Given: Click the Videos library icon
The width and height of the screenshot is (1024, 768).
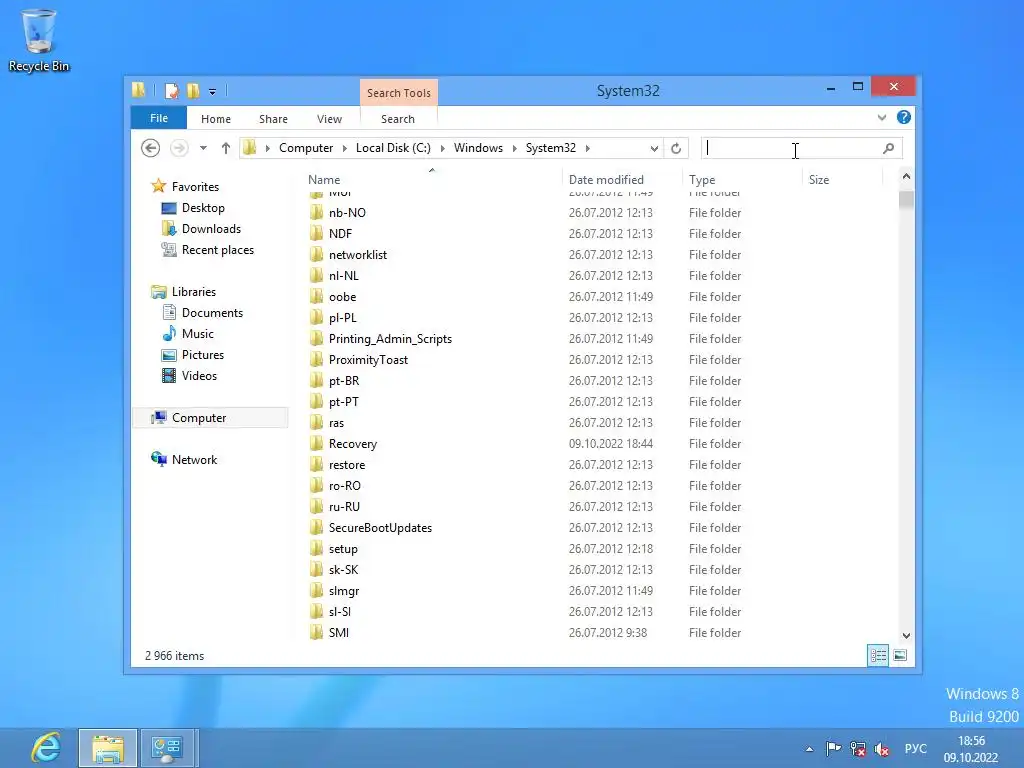Looking at the screenshot, I should [169, 376].
